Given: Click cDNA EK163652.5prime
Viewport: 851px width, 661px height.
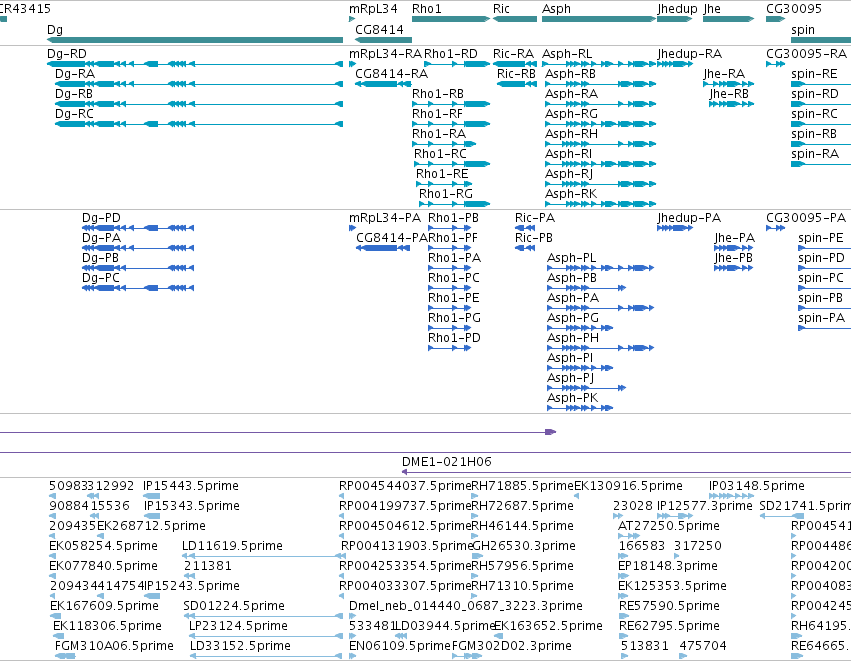Looking at the screenshot, I should 497,636.
